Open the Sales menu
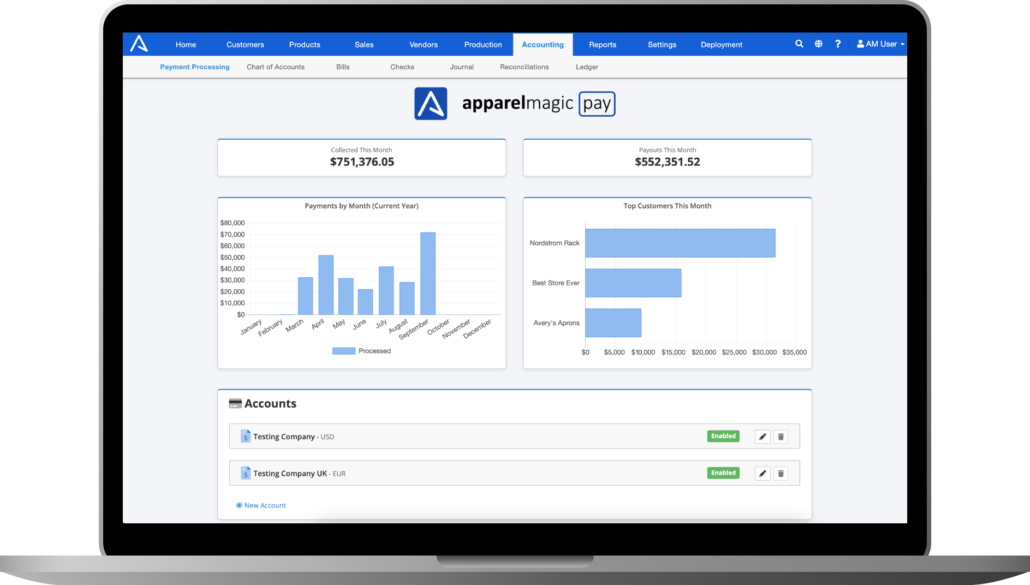The height and width of the screenshot is (585, 1030). [x=364, y=45]
